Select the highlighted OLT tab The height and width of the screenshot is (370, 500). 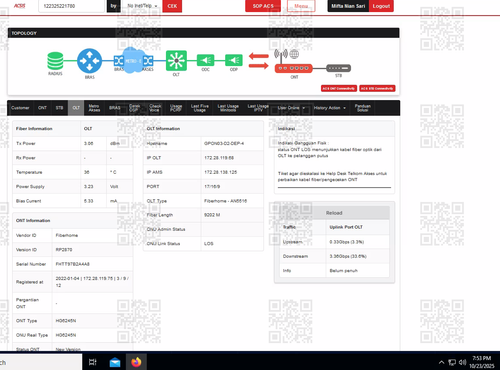(76, 108)
